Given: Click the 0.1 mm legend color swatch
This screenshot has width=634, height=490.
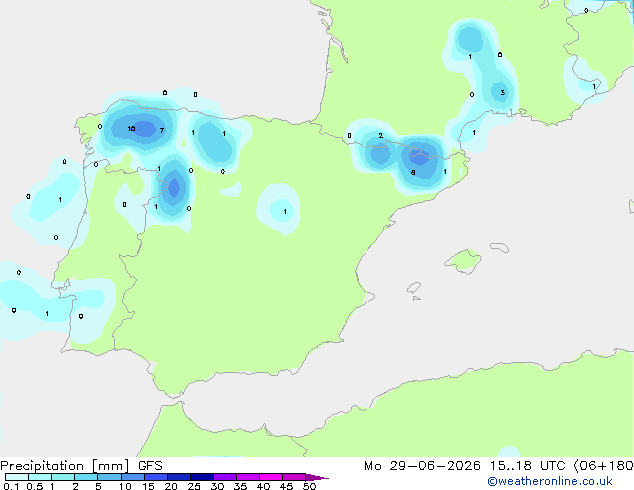Looking at the screenshot, I should point(17,477).
